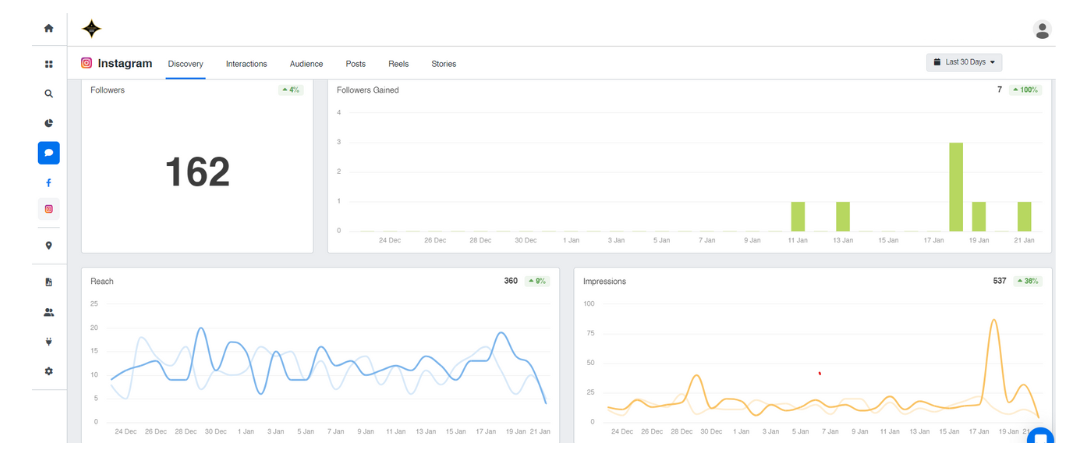Open the settings gear in the sidebar
Viewport: 1080px width, 452px height.
[x=48, y=371]
